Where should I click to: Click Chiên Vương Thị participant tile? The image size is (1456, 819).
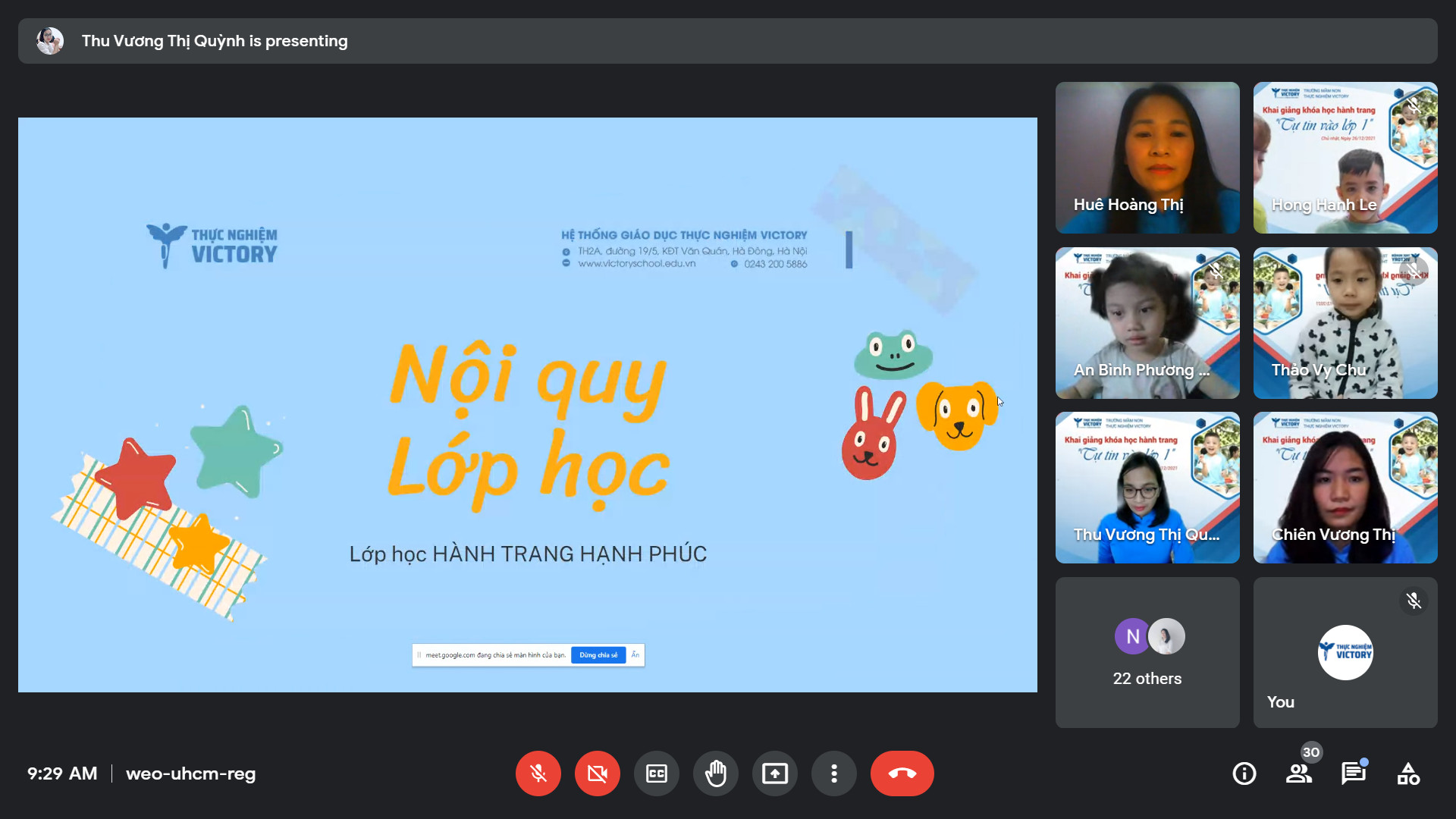[1345, 487]
